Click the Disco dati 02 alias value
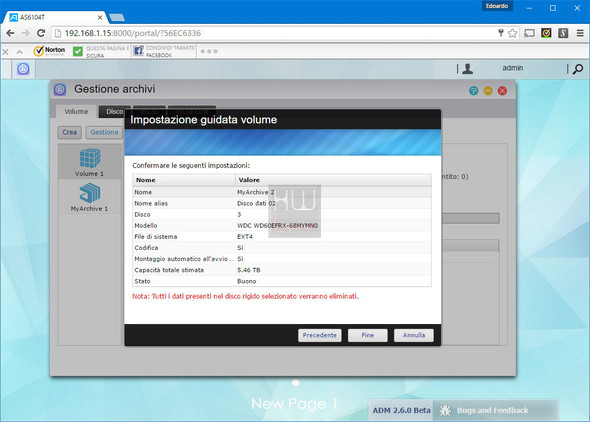590x422 pixels. pyautogui.click(x=256, y=203)
